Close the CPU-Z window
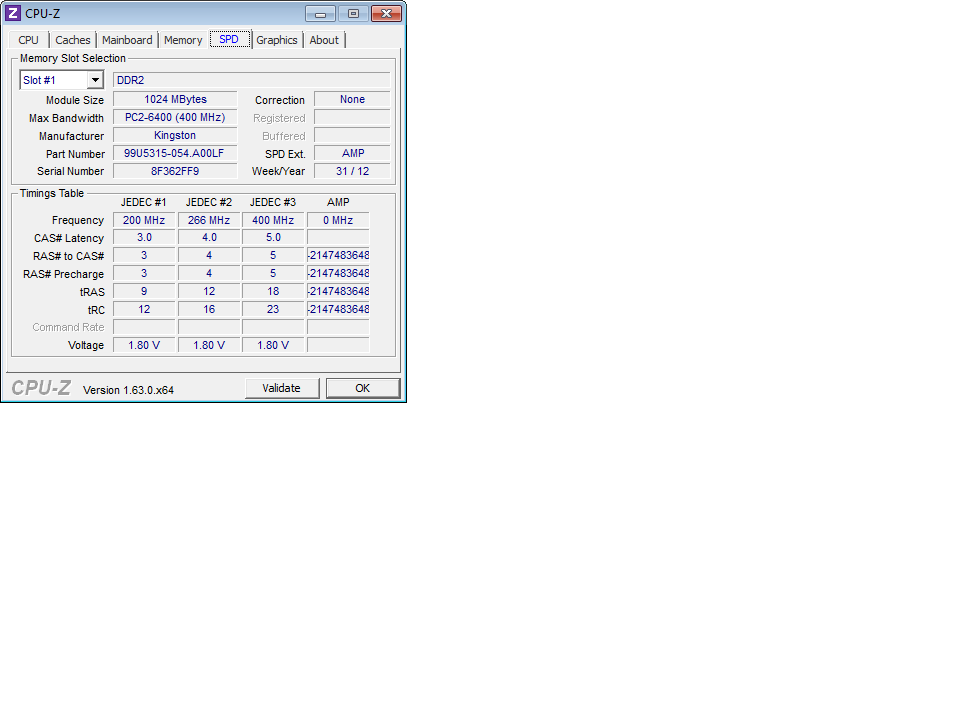 [x=386, y=13]
